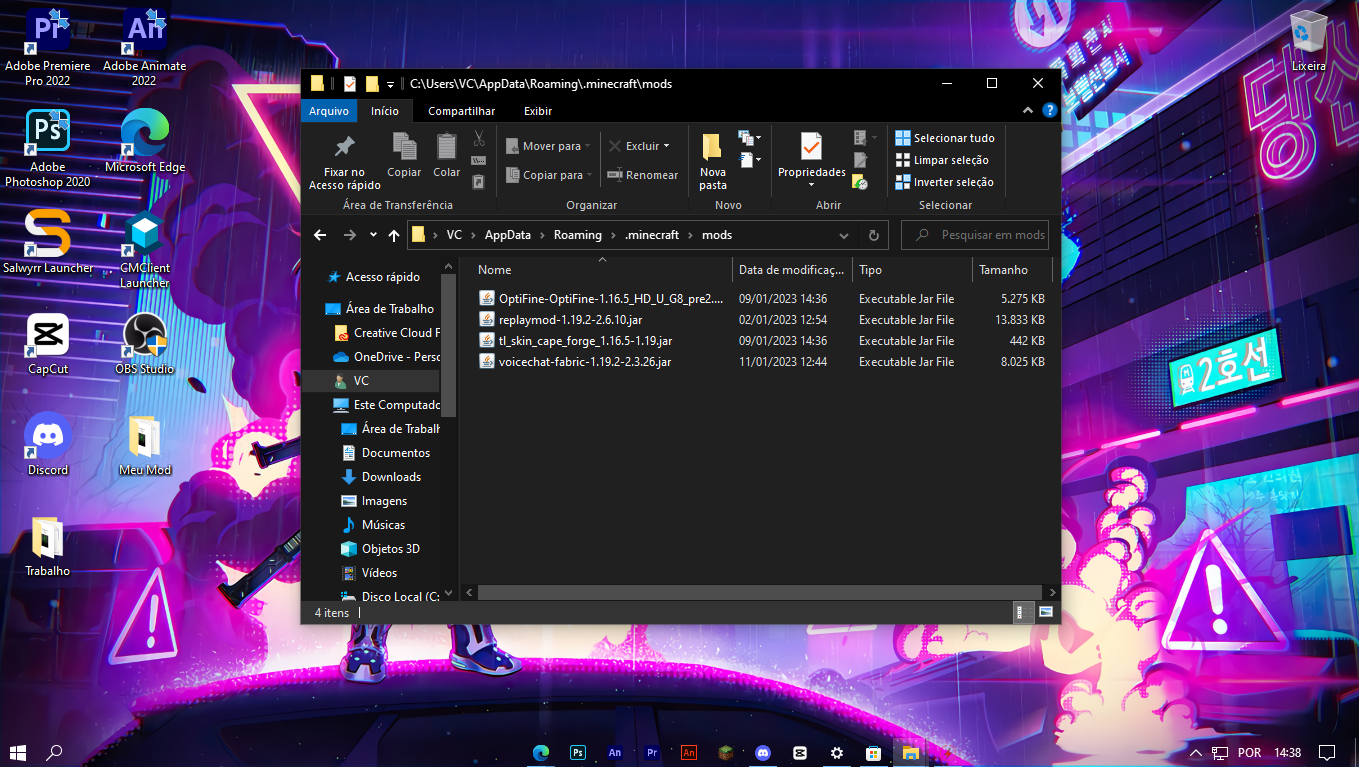Click New folder icon in title bar toolbar
This screenshot has width=1359, height=767.
click(372, 84)
